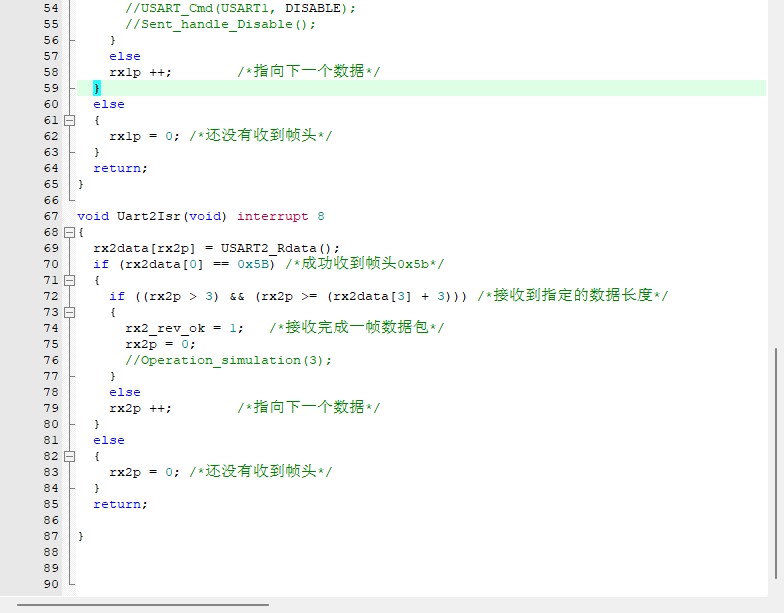Click the '还没有收到帧头' comment on line 83
Screen dimensions: 784x613
click(x=261, y=471)
